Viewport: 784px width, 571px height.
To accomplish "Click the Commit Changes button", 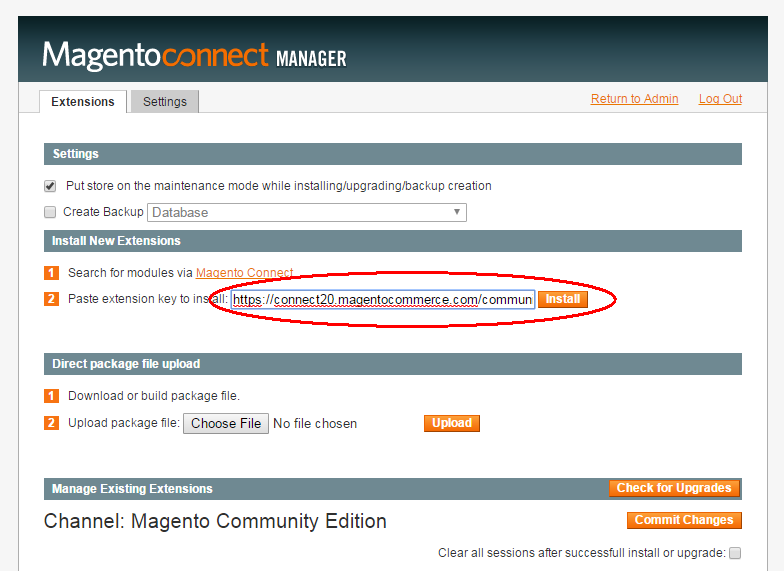I will tap(684, 520).
